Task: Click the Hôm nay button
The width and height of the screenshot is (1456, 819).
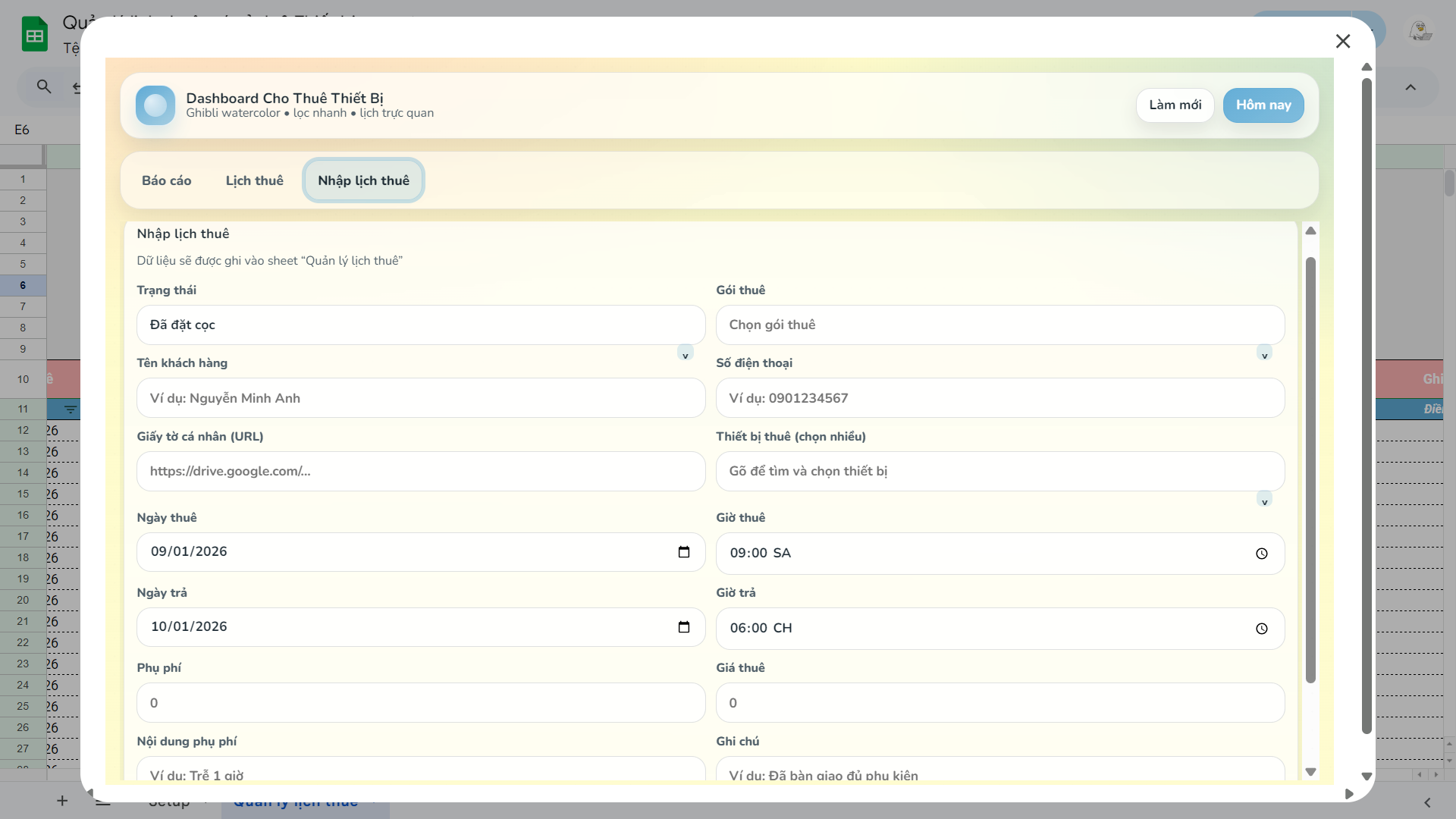Action: [1263, 105]
